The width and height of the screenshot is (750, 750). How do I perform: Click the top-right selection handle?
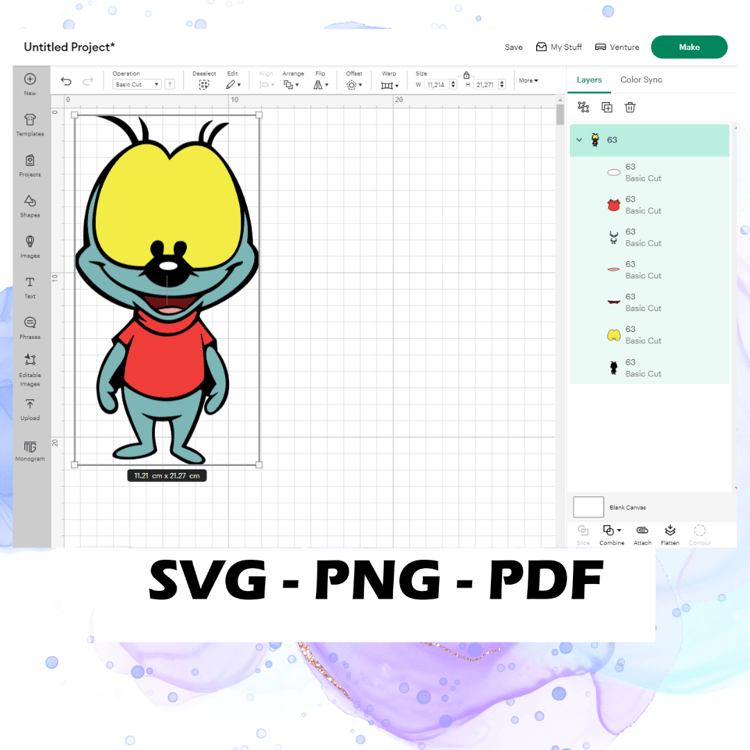259,115
